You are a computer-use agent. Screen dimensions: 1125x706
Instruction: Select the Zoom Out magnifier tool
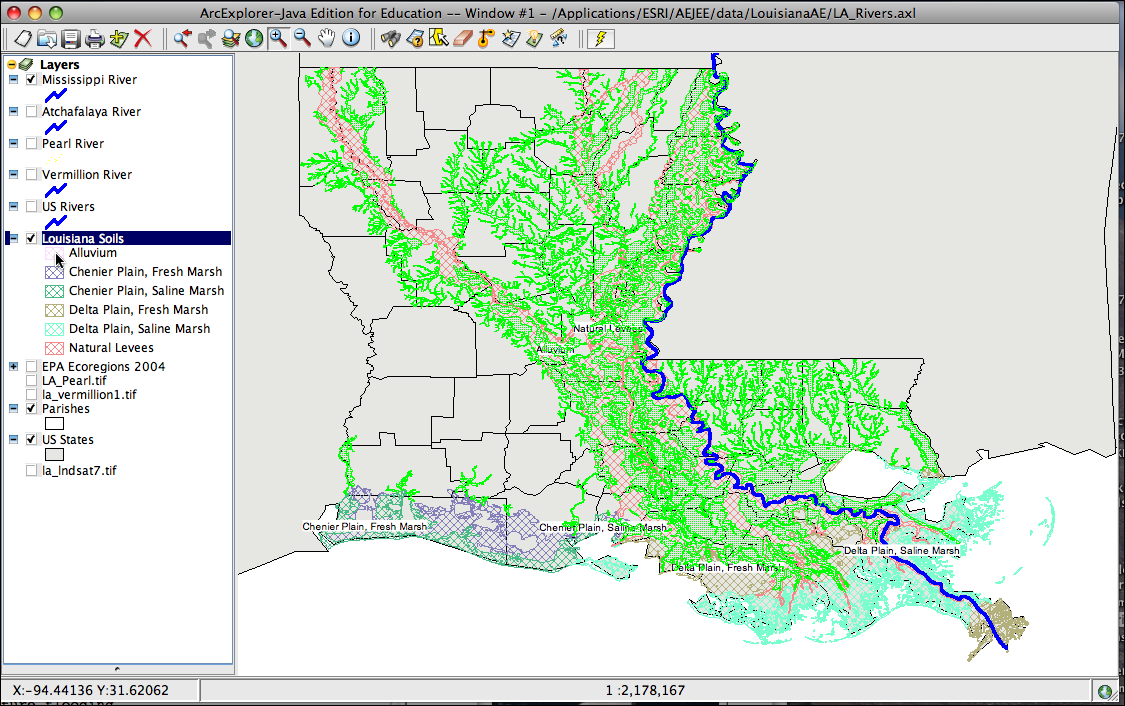click(302, 38)
